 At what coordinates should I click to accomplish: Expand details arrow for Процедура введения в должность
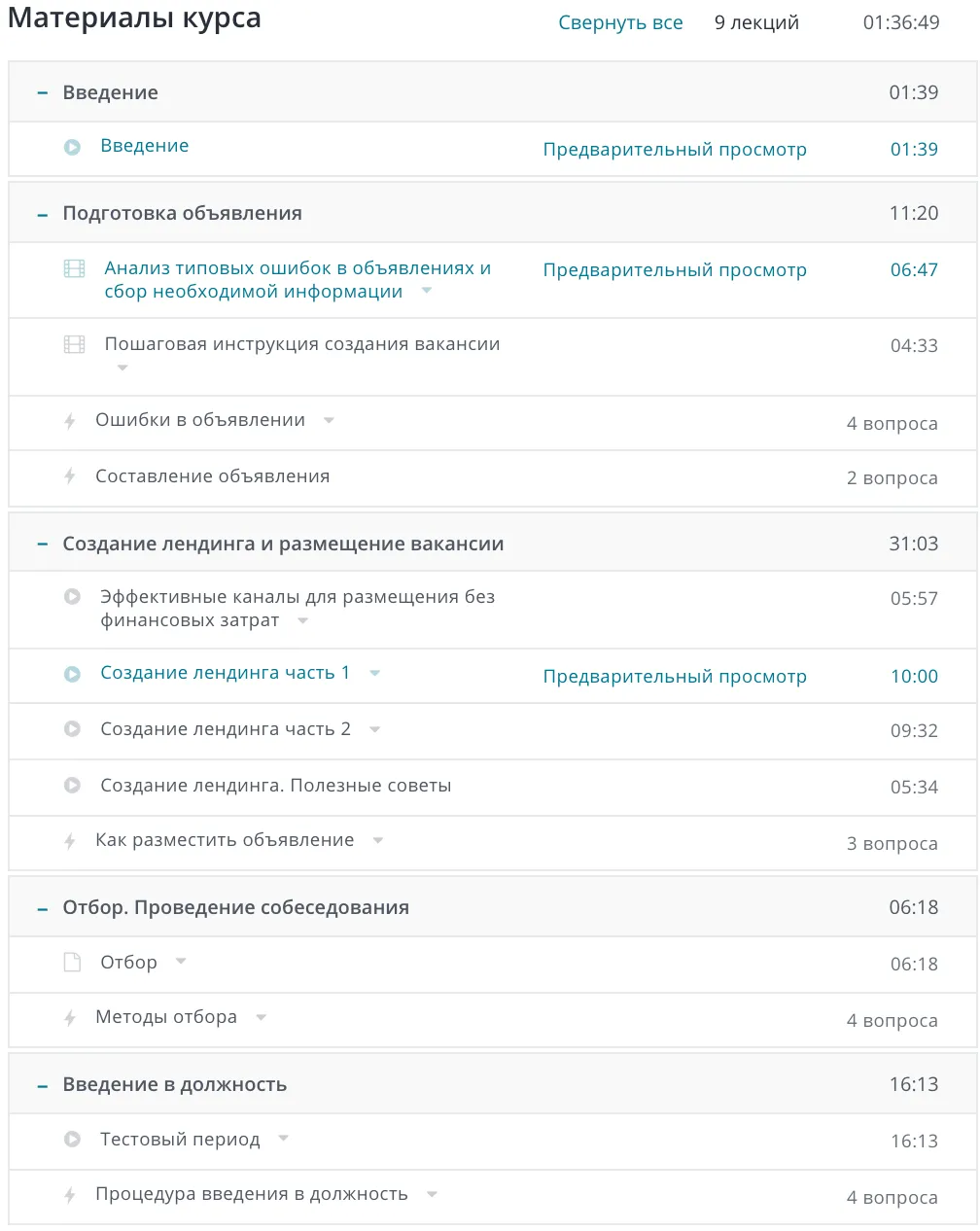[x=432, y=1194]
